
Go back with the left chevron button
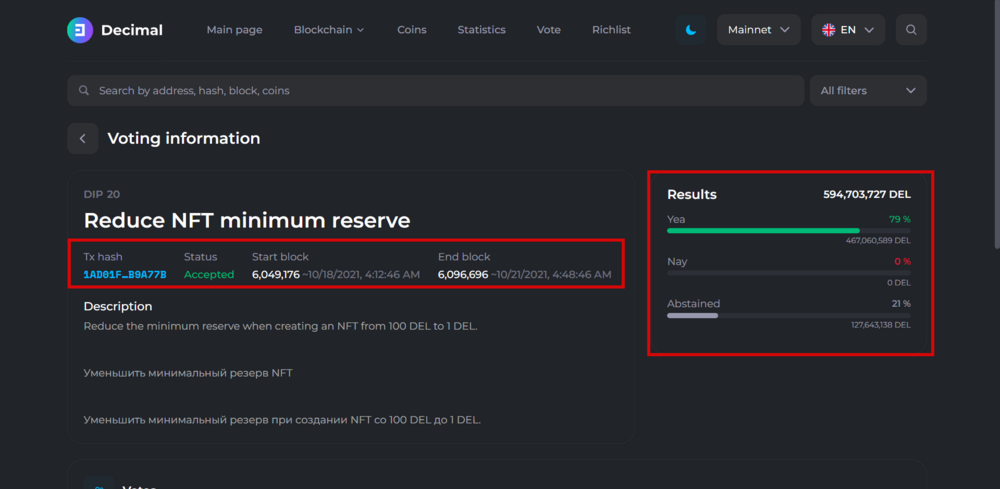click(83, 138)
